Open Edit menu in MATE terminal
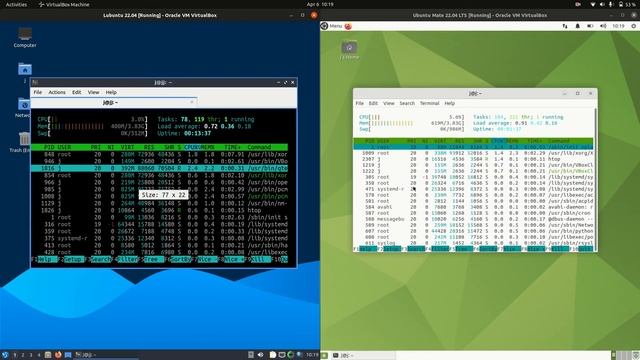 (x=373, y=104)
